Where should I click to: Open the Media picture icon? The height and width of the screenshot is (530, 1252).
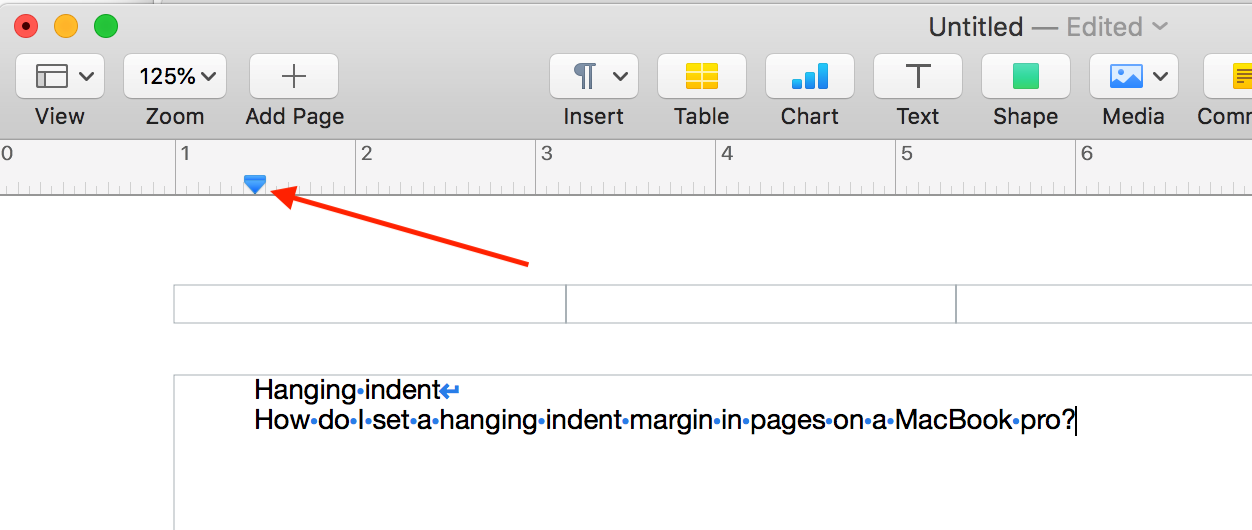(1126, 76)
